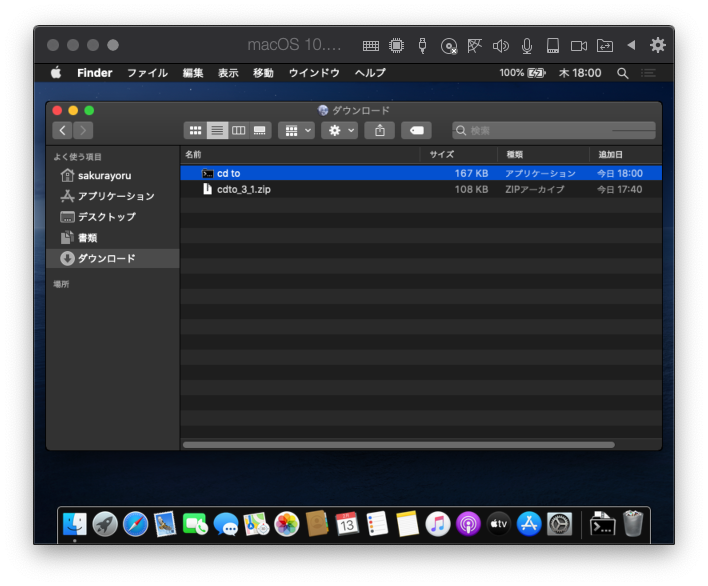Open the Apple menu
This screenshot has width=708, height=586.
click(x=56, y=72)
